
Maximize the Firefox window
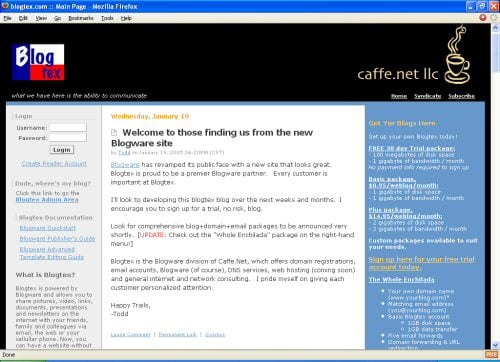(482, 6)
